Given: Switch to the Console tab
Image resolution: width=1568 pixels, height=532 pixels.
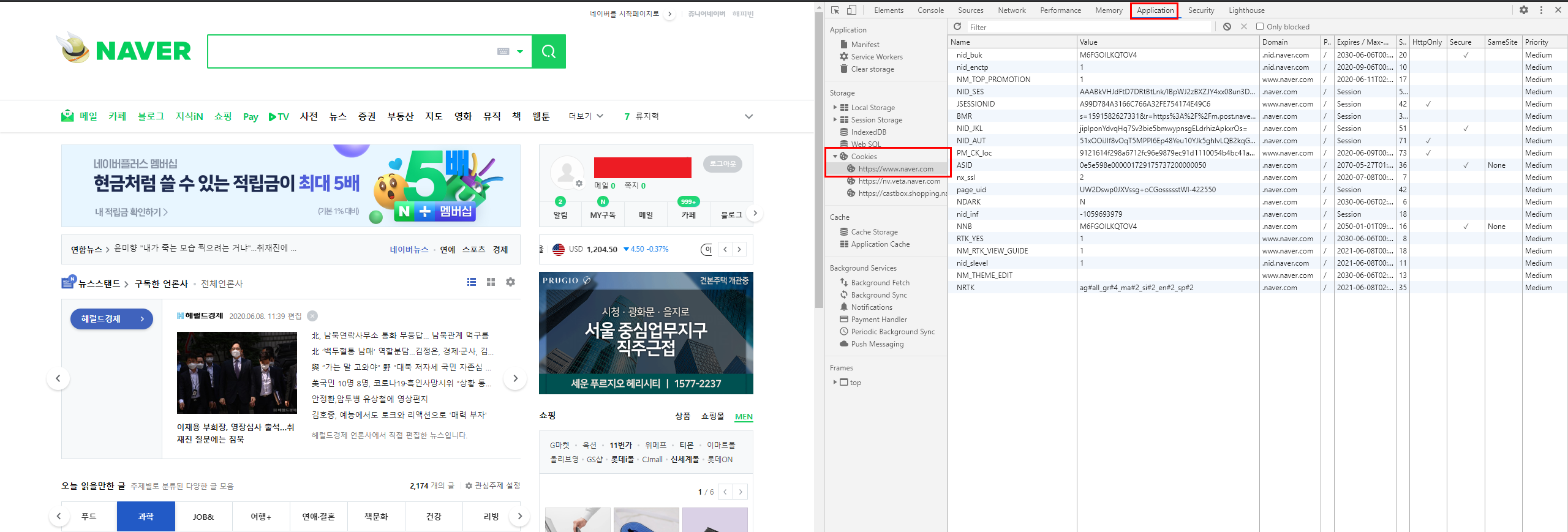Looking at the screenshot, I should (x=930, y=10).
